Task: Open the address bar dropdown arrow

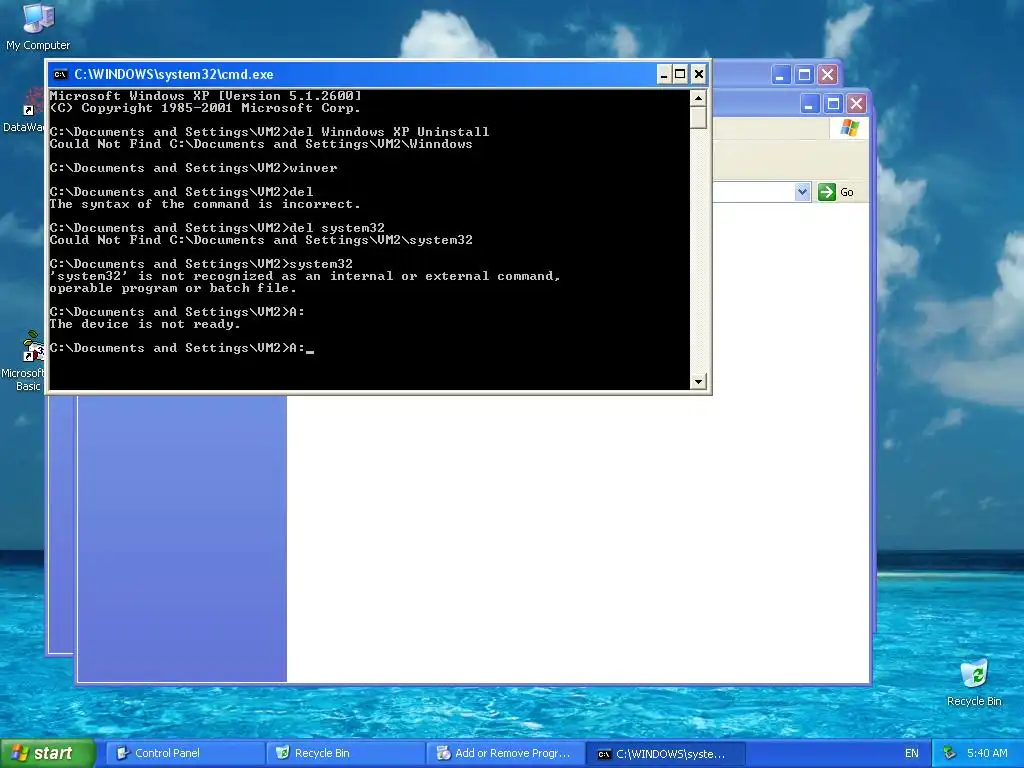Action: (x=803, y=192)
